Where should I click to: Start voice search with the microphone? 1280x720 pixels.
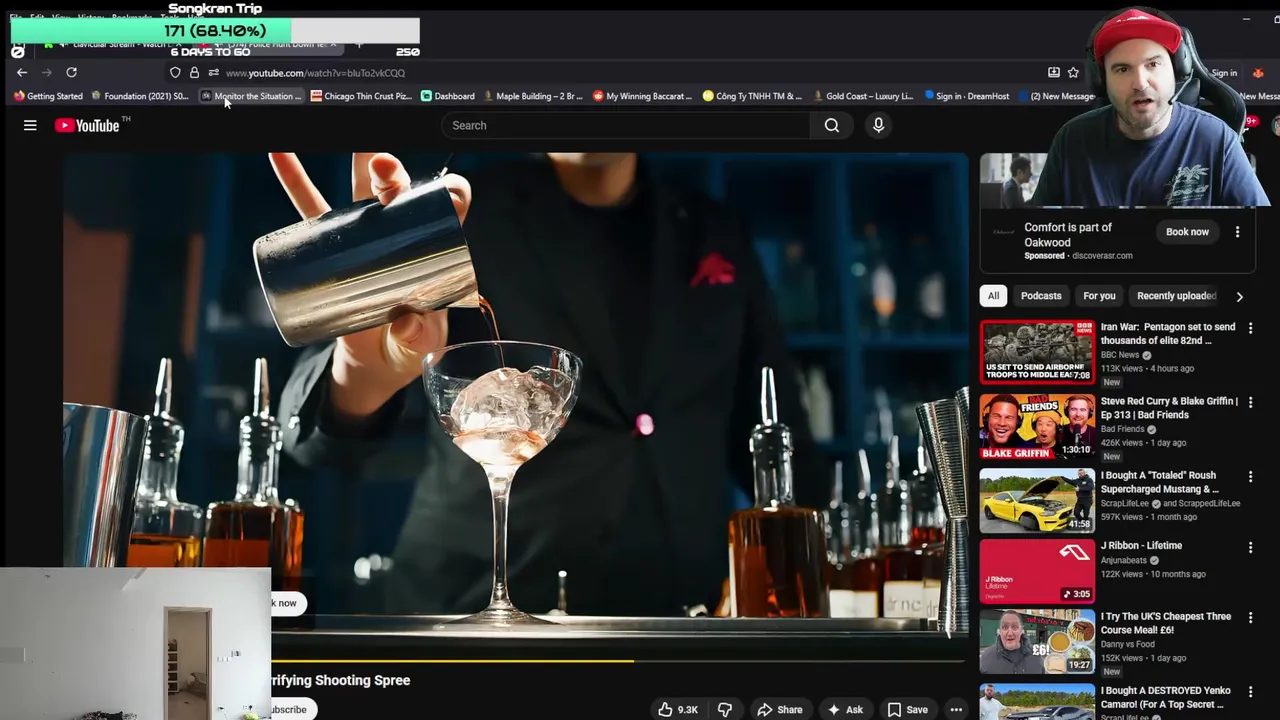(878, 125)
